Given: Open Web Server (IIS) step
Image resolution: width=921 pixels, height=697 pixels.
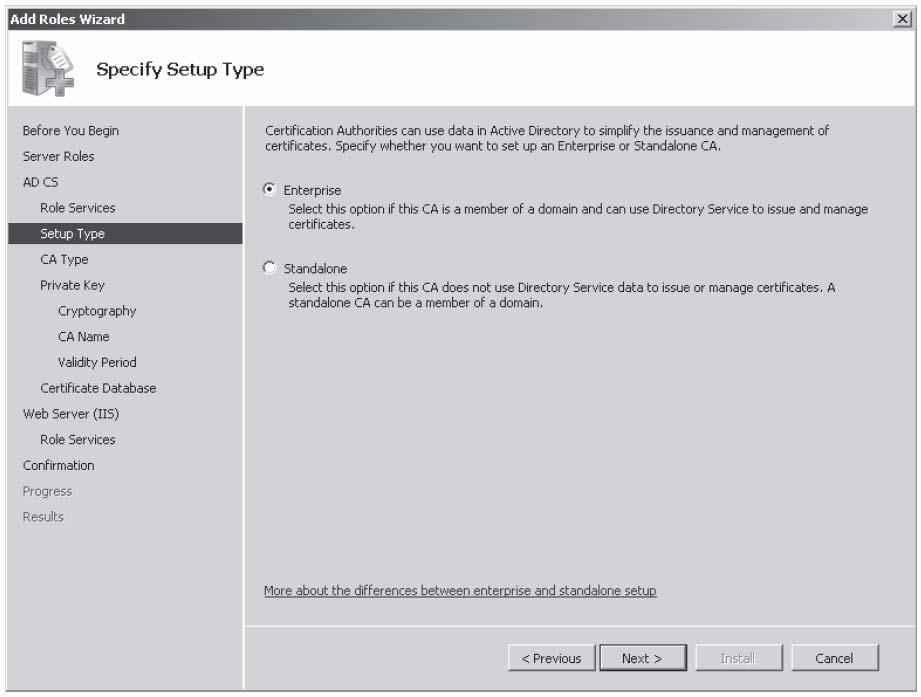Looking at the screenshot, I should pos(70,414).
